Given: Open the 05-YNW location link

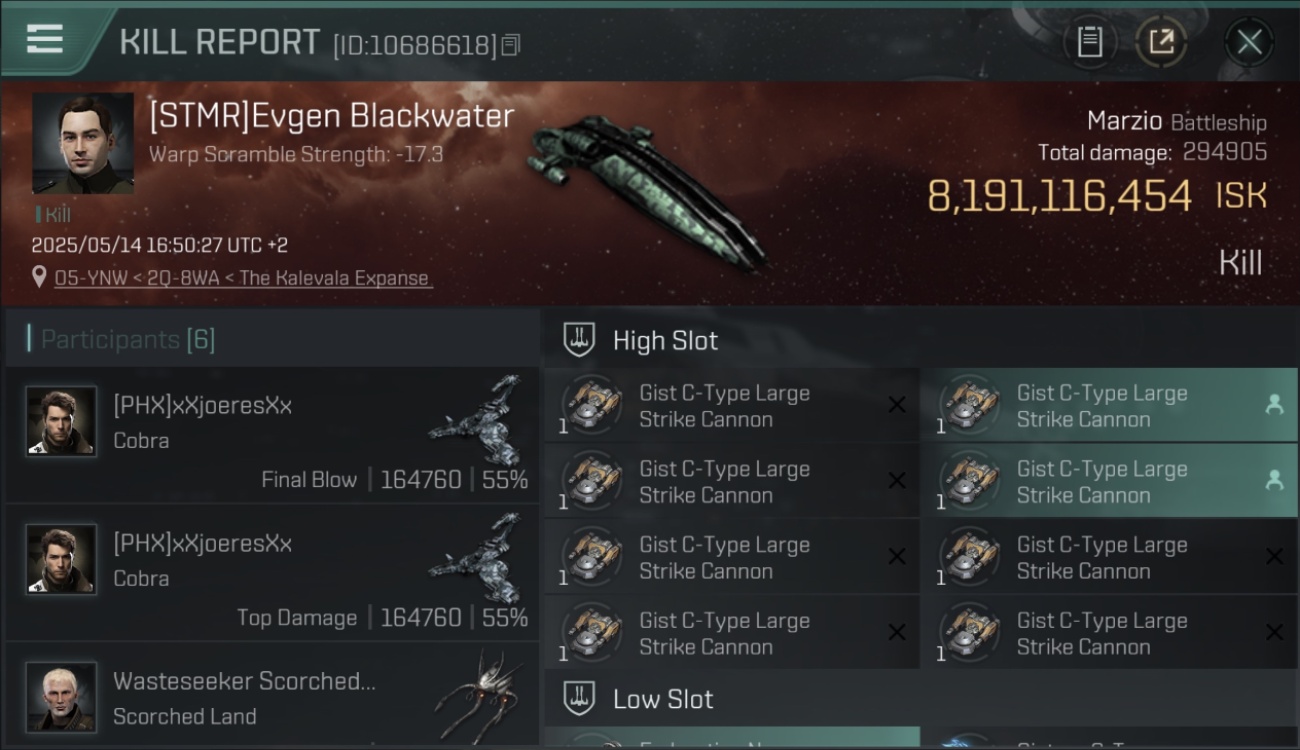Looking at the screenshot, I should coord(243,278).
